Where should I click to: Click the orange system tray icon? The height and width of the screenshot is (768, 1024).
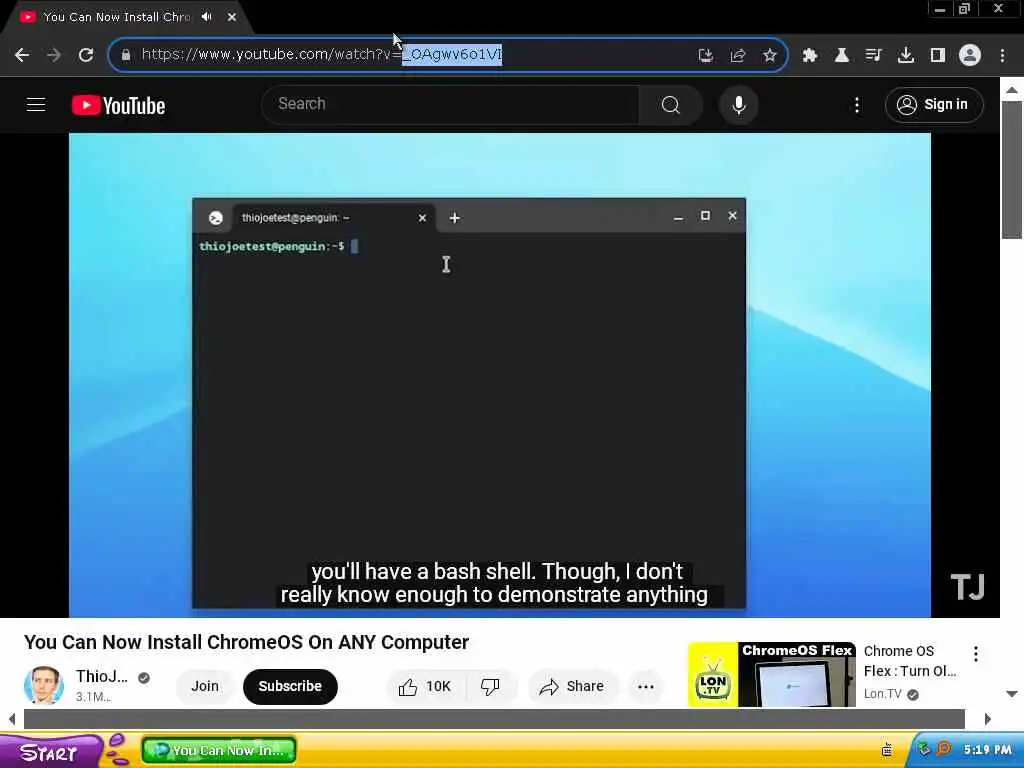coord(943,749)
